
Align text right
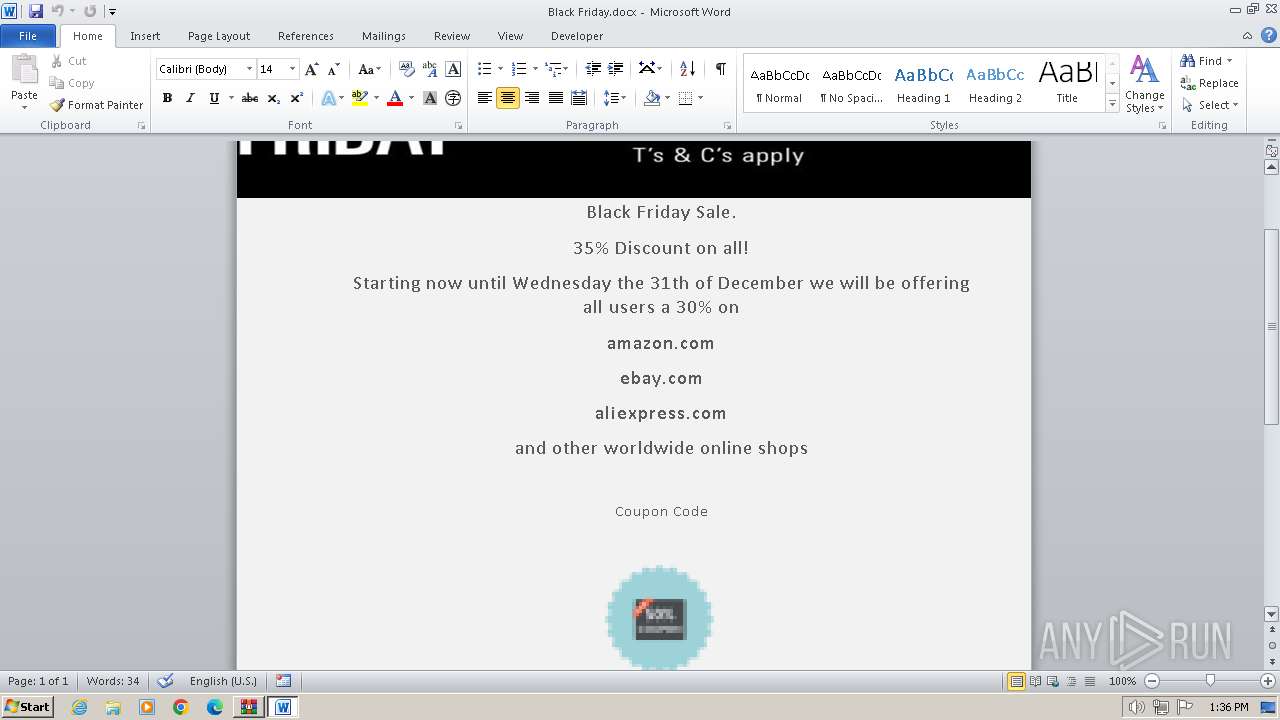coord(532,98)
